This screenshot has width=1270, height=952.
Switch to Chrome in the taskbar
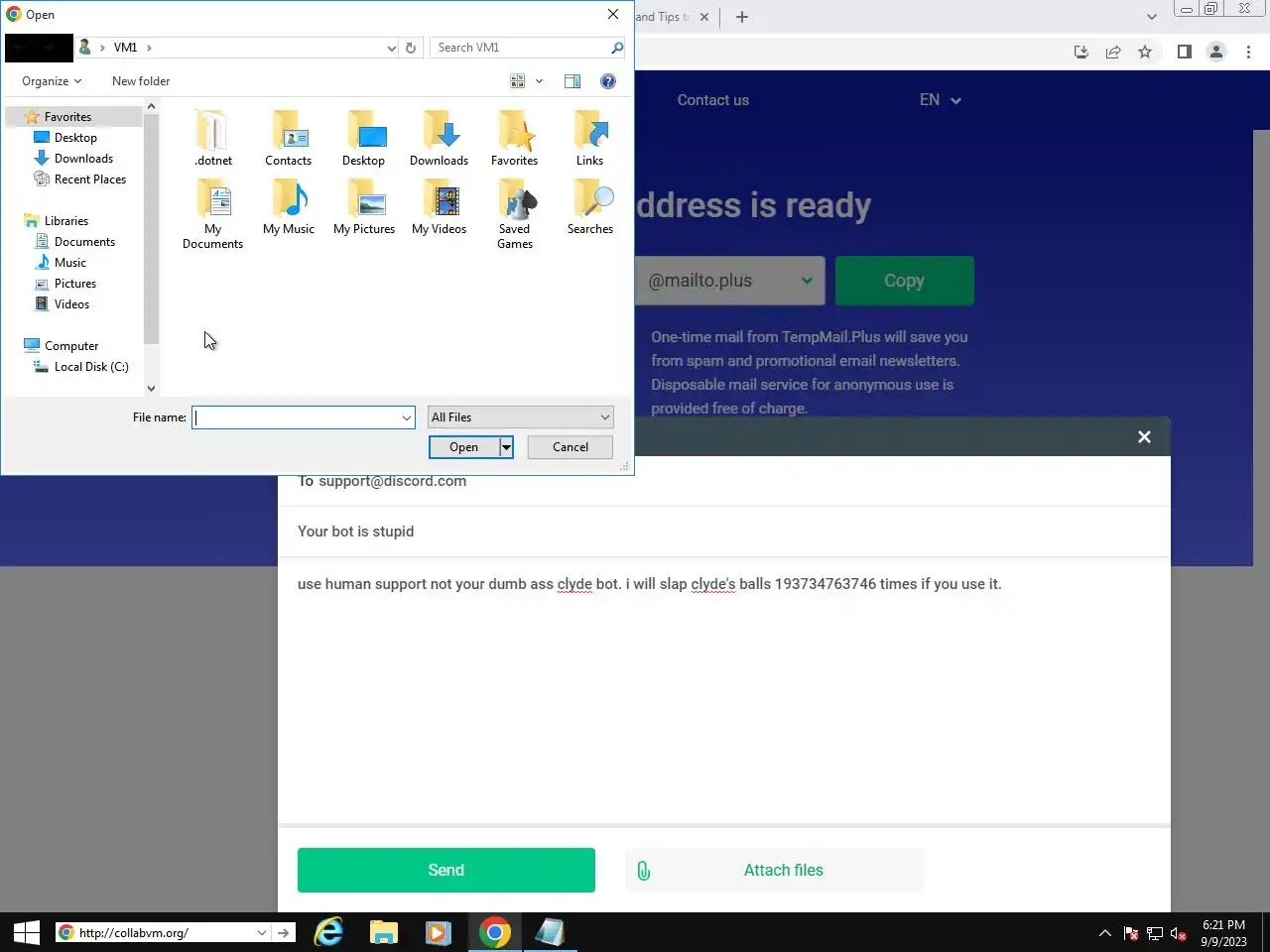494,932
